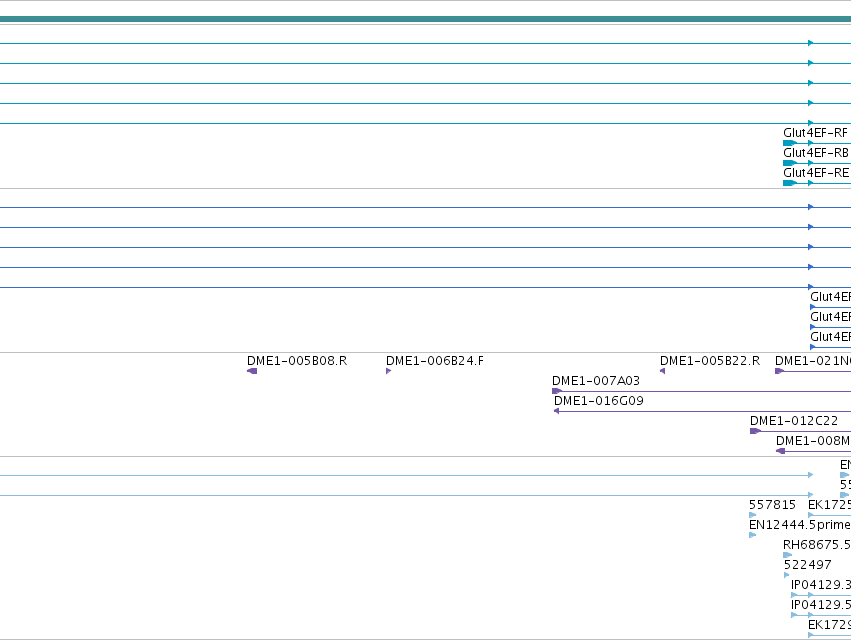This screenshot has height=640, width=851.
Task: Click the purple start block under DME1-012C22
Action: (755, 431)
